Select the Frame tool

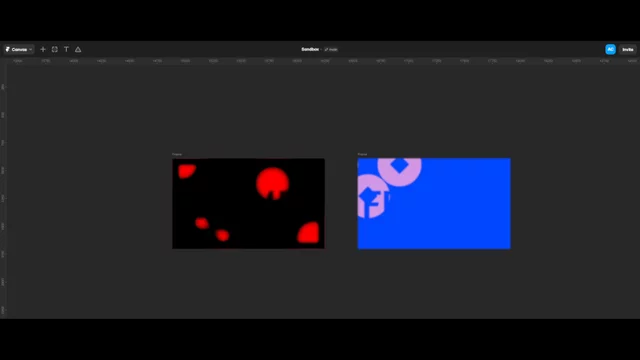coord(55,49)
